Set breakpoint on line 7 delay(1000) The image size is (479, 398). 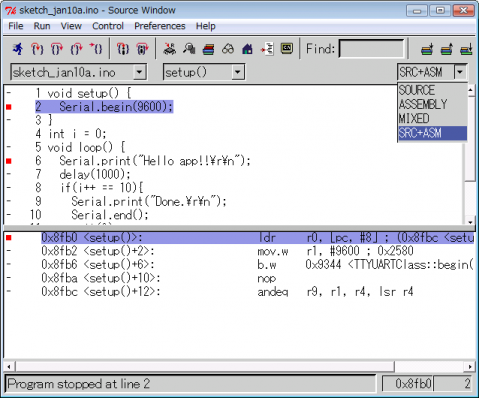pos(9,174)
